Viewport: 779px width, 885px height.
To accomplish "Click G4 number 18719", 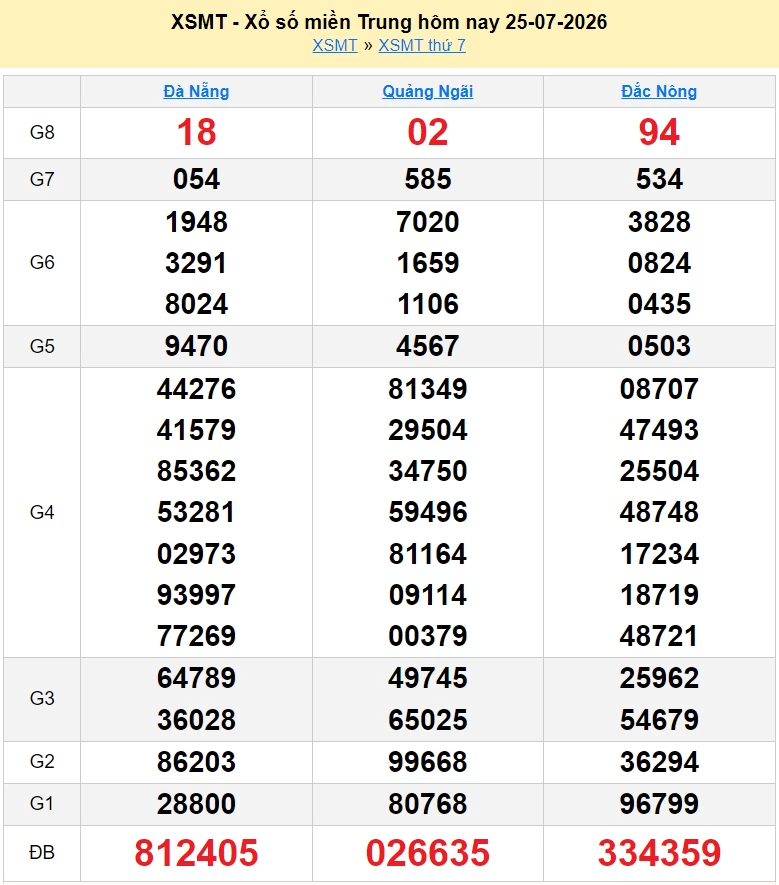I will pyautogui.click(x=659, y=595).
